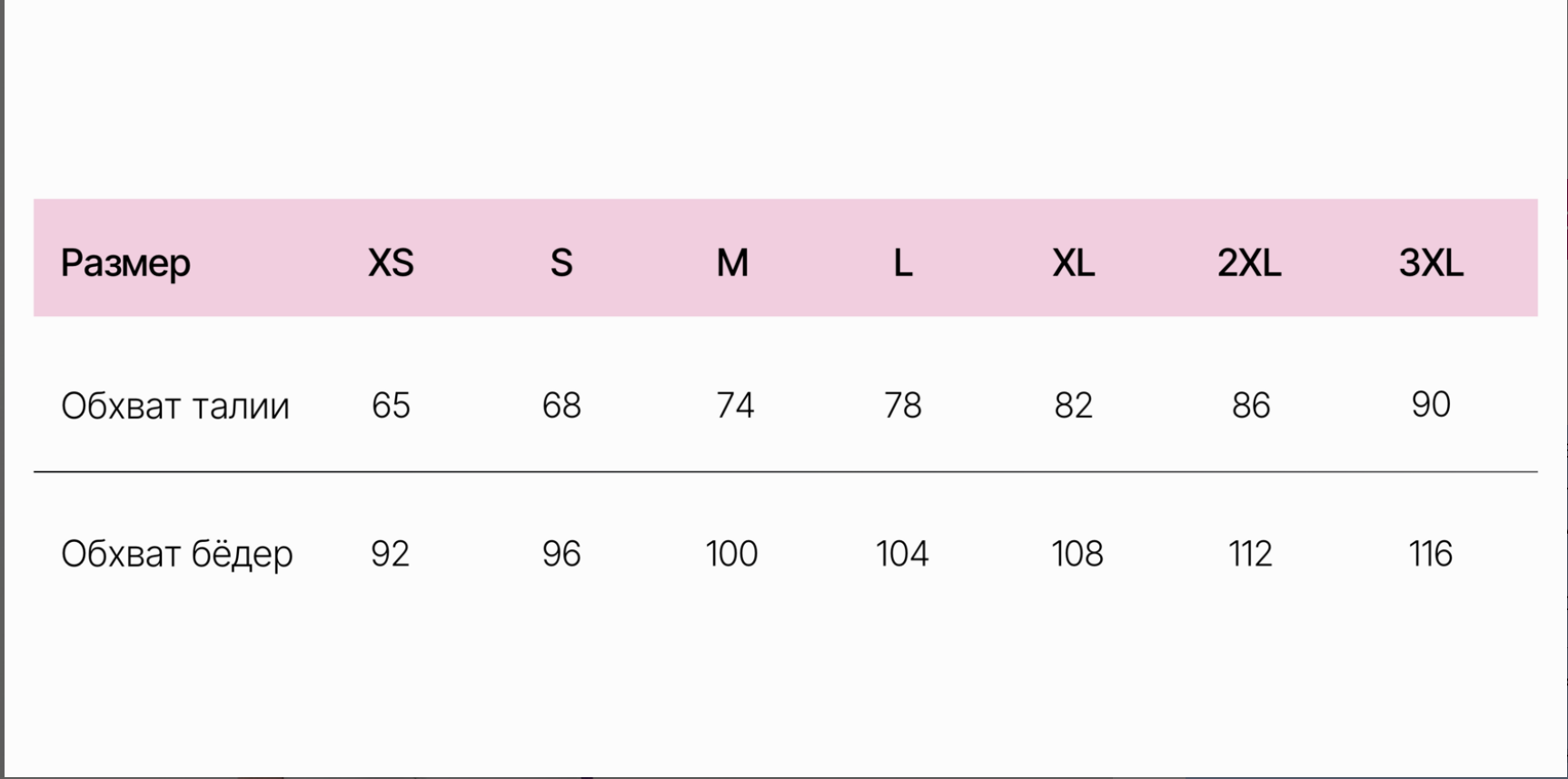Click waist measurement 78 under L
The width and height of the screenshot is (1568, 779).
903,405
